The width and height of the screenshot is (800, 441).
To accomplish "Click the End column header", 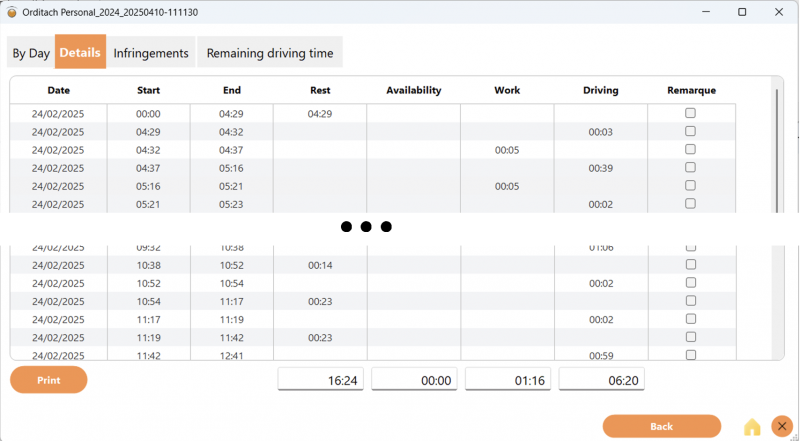I will 232,90.
